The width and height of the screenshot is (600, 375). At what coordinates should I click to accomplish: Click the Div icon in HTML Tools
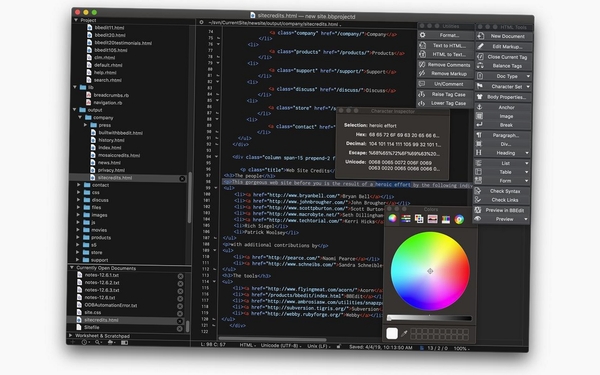(x=479, y=143)
